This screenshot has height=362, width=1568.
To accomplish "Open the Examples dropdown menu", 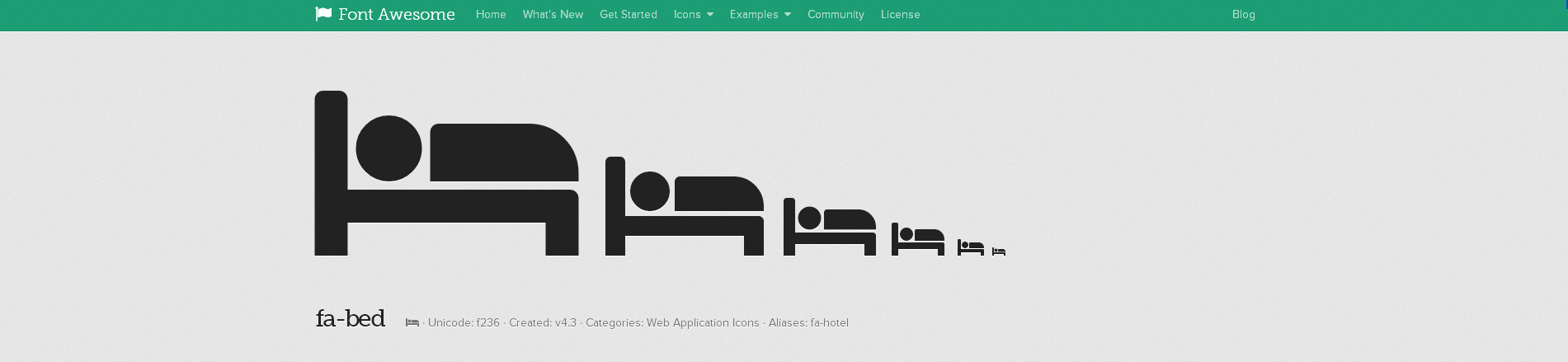I will point(760,14).
